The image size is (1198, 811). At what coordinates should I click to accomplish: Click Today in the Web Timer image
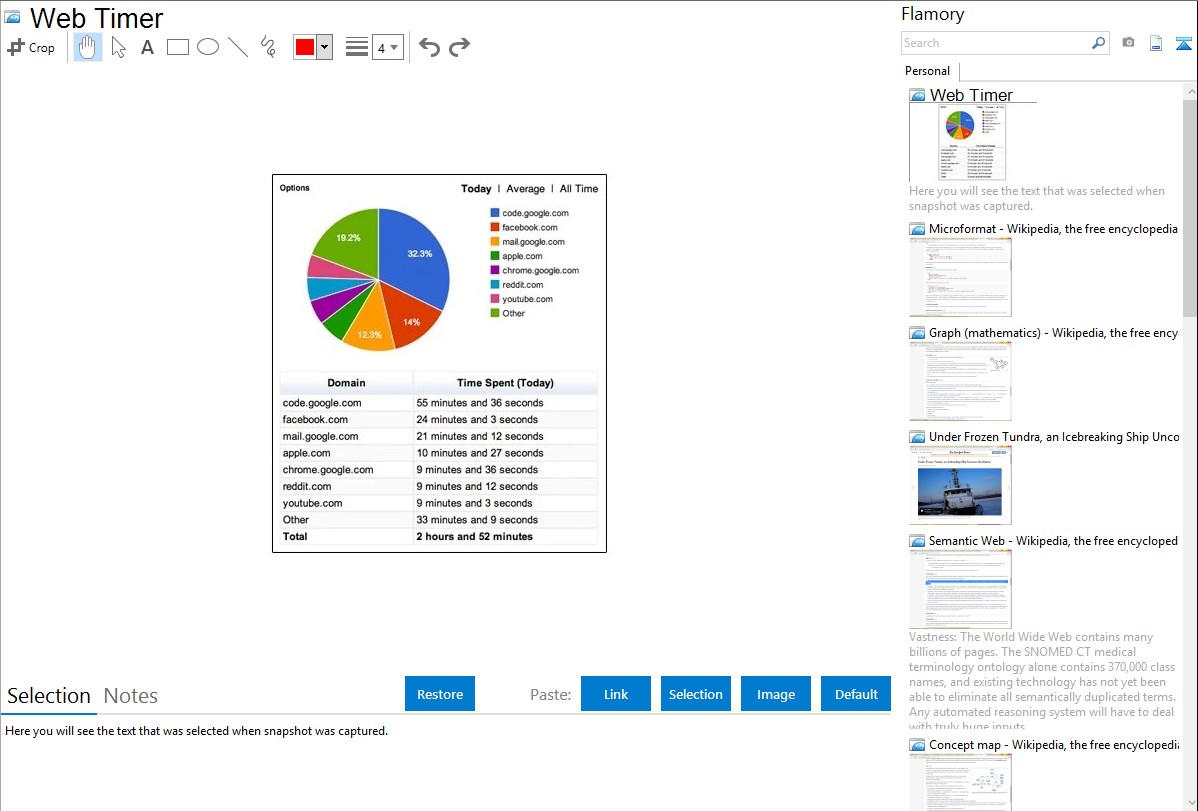click(476, 189)
